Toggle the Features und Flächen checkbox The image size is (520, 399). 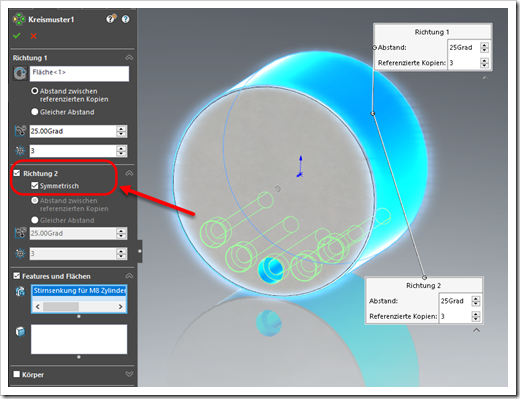(17, 276)
